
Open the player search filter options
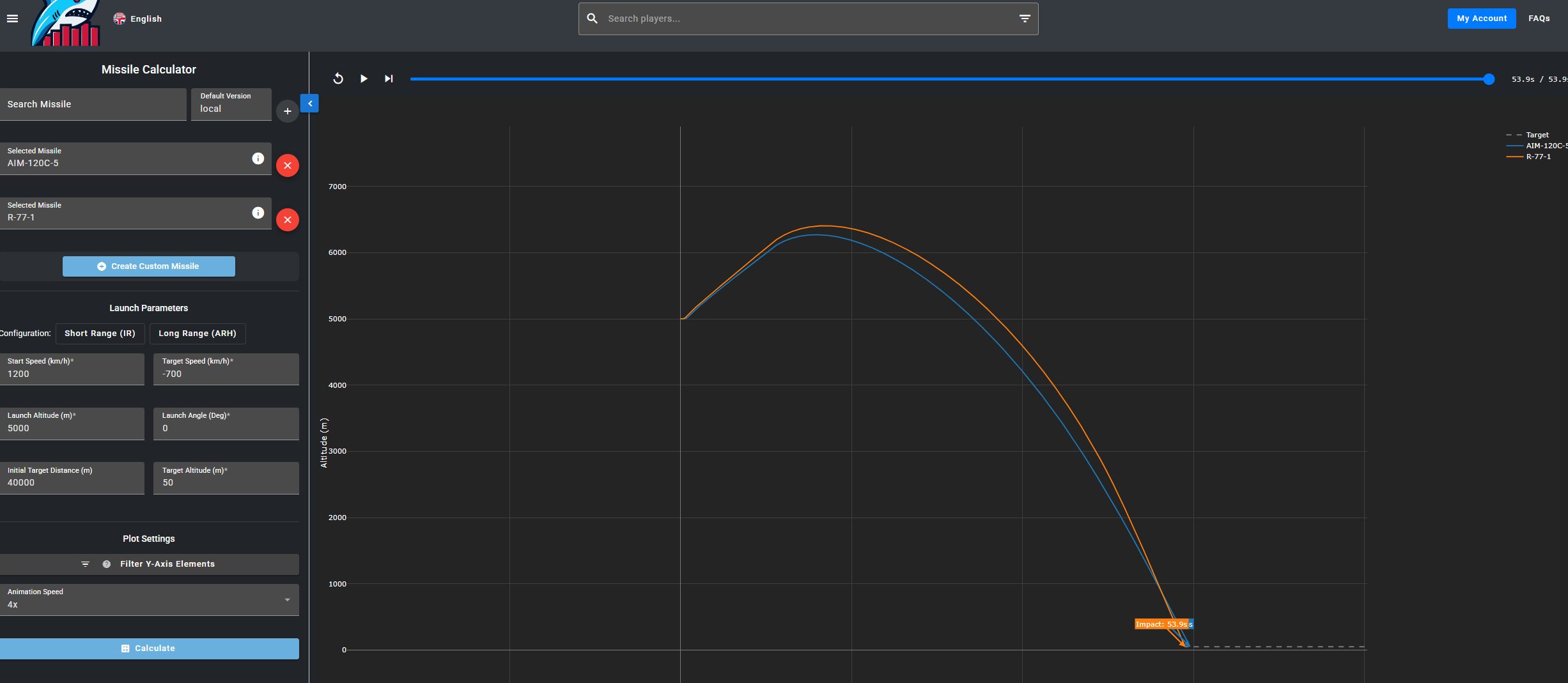point(1025,19)
